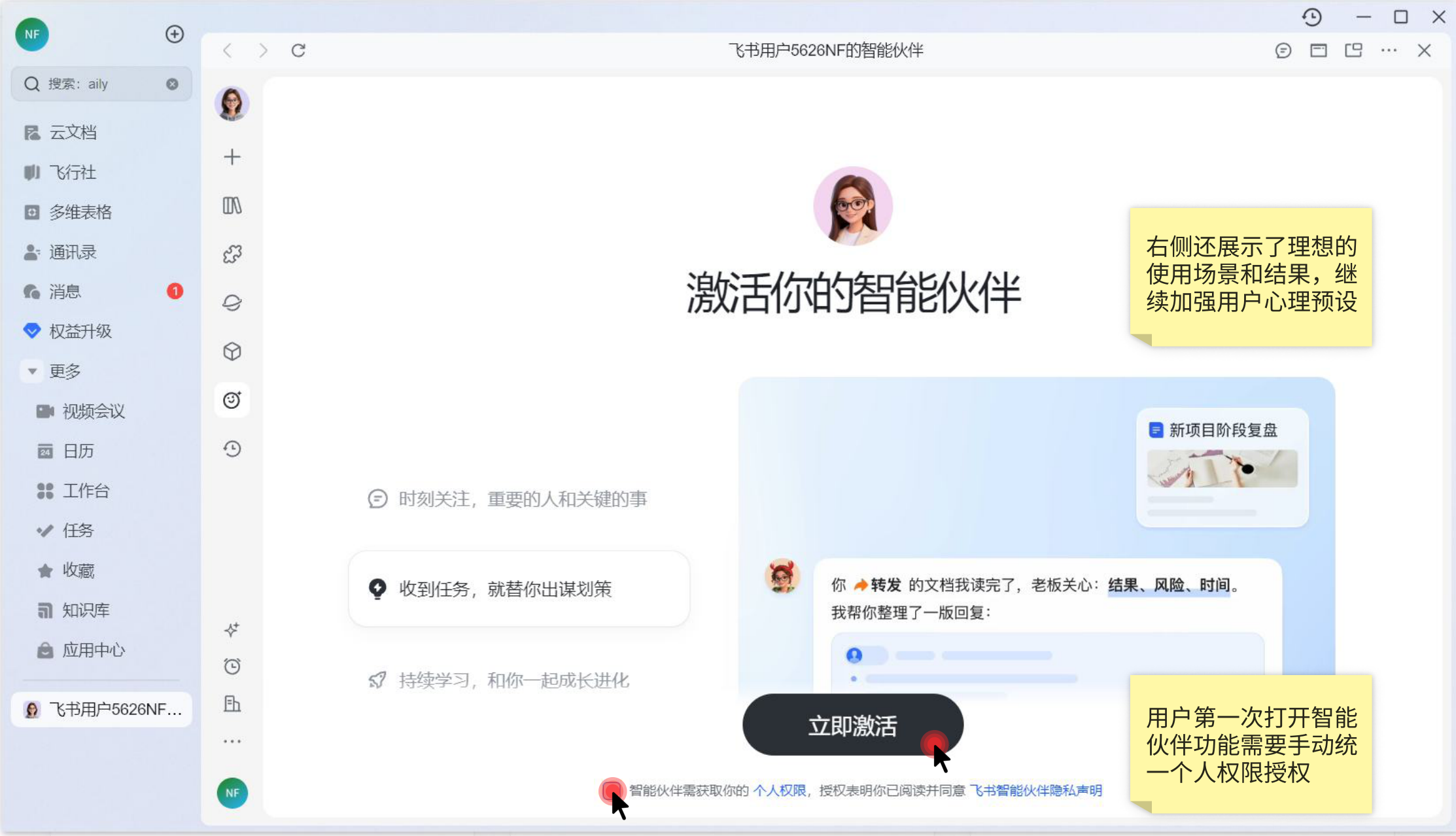Open the 飞书智能伙伴隐私声明 link
Image resolution: width=1456 pixels, height=836 pixels.
point(1035,790)
